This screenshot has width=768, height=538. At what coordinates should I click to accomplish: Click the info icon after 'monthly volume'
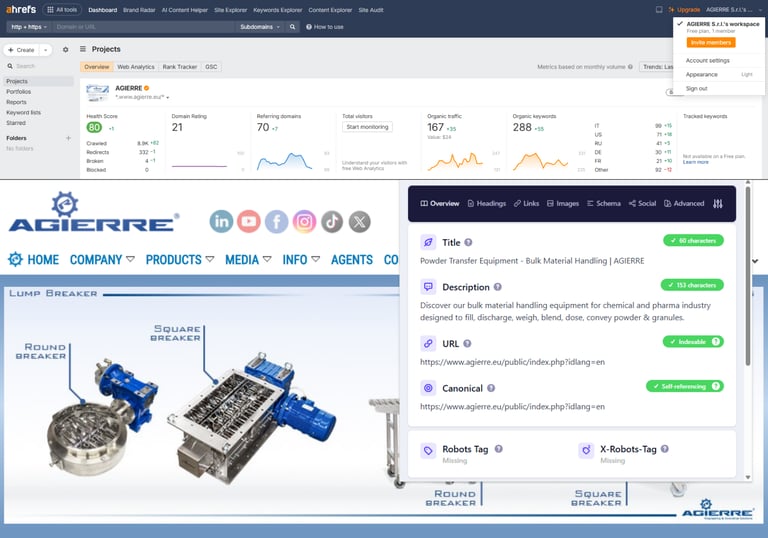tap(630, 67)
